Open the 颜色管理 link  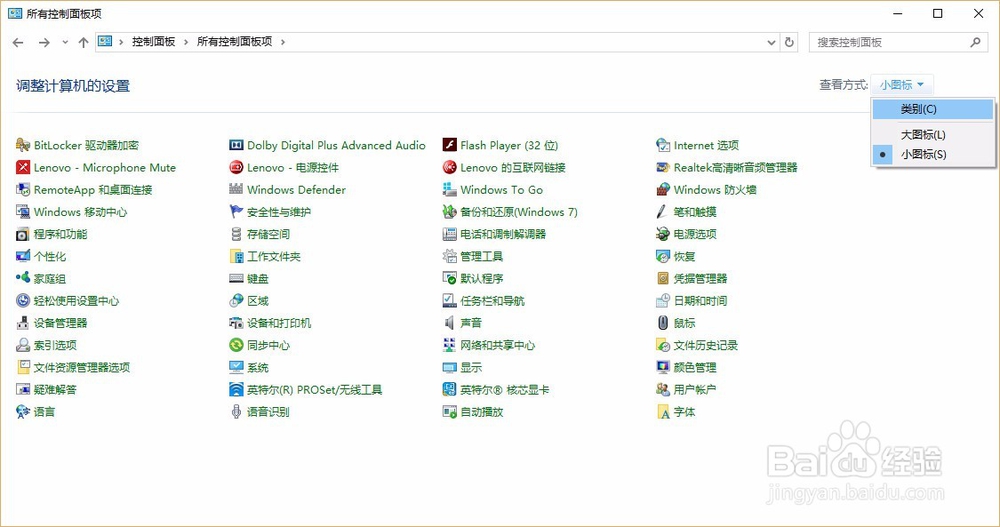[x=695, y=367]
